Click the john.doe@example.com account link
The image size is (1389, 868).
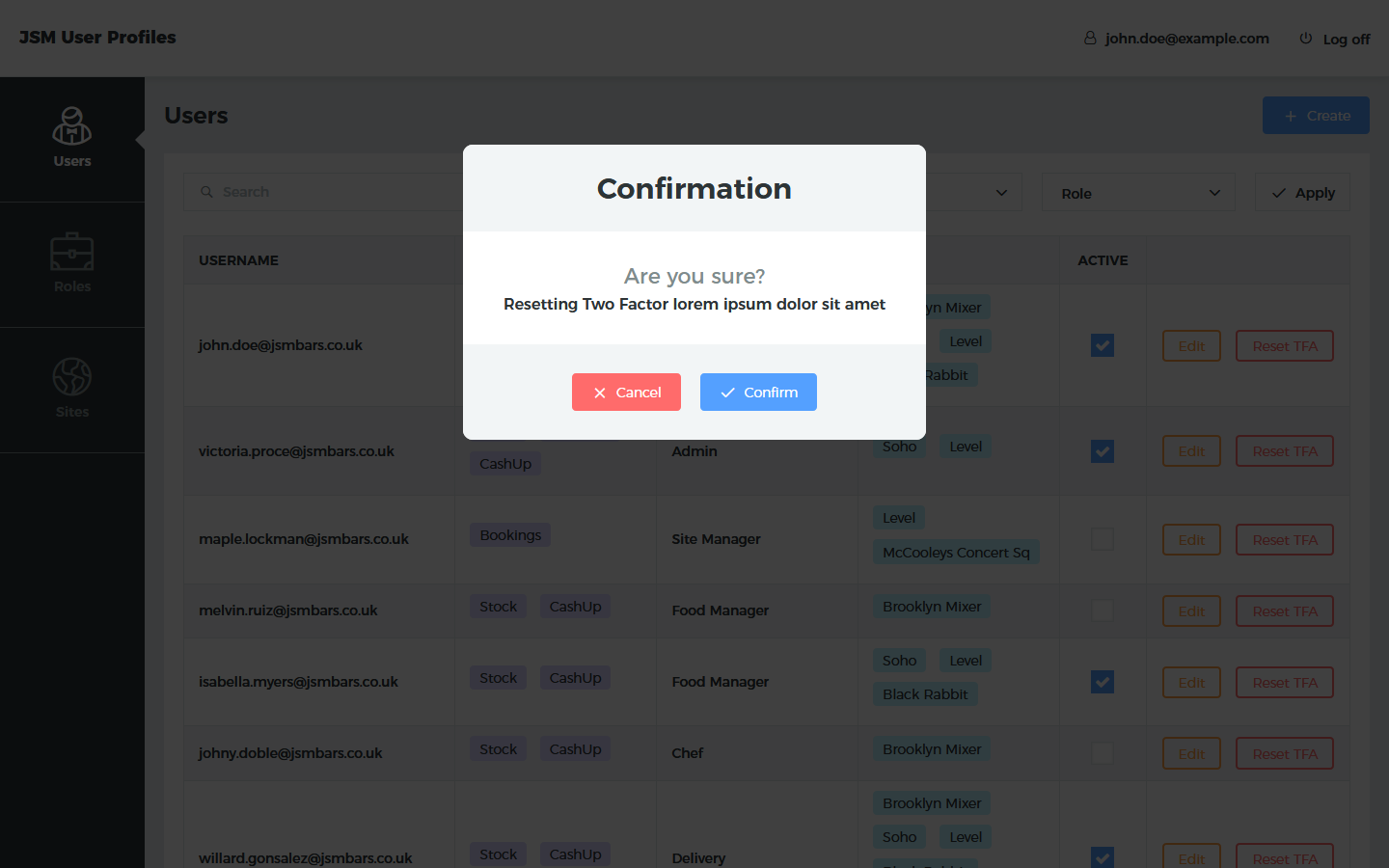tap(1186, 39)
